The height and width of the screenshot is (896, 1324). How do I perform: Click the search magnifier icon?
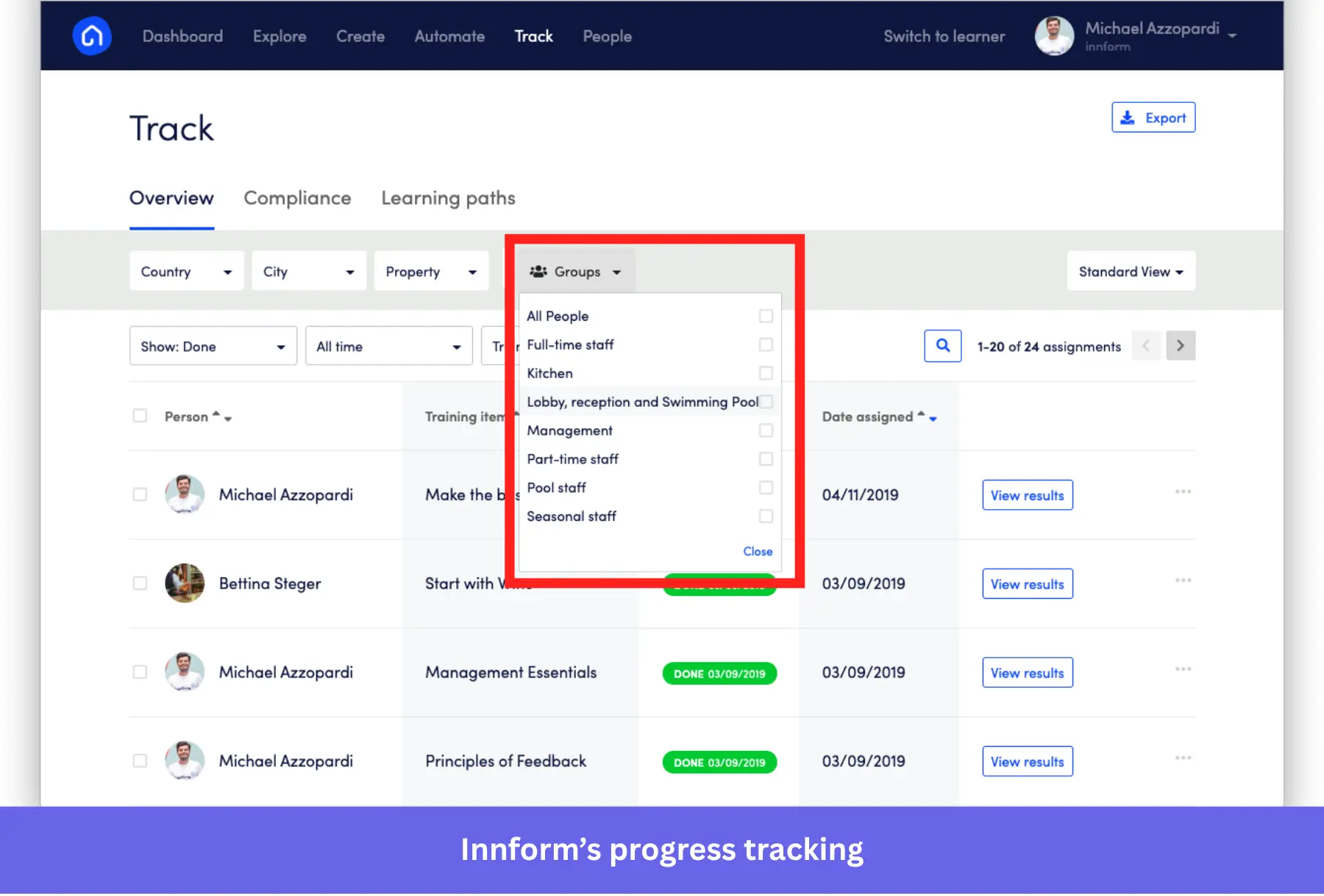[942, 346]
